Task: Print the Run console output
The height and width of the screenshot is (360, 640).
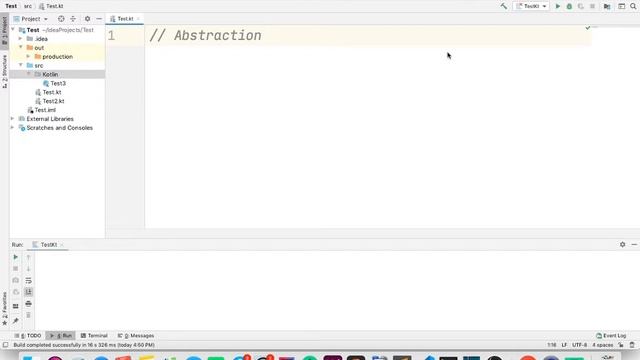Action: (x=29, y=304)
